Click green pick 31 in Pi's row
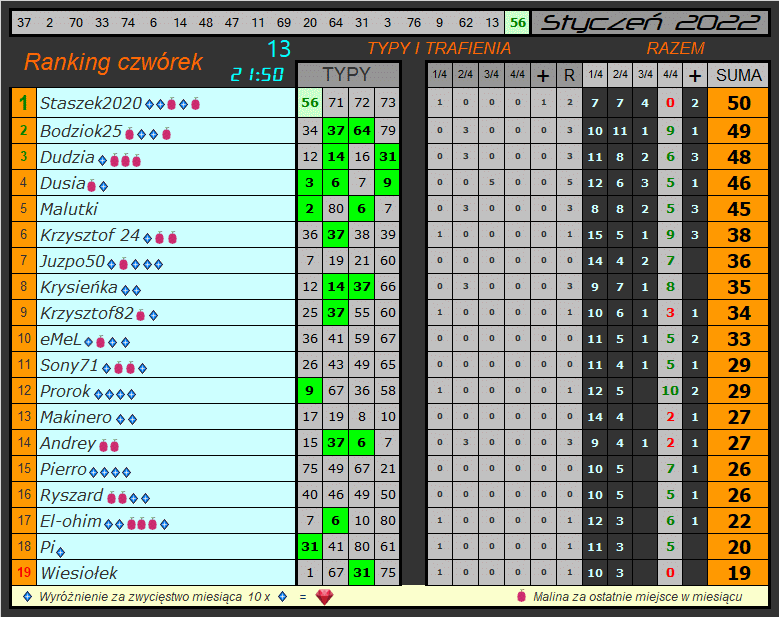 pos(310,546)
